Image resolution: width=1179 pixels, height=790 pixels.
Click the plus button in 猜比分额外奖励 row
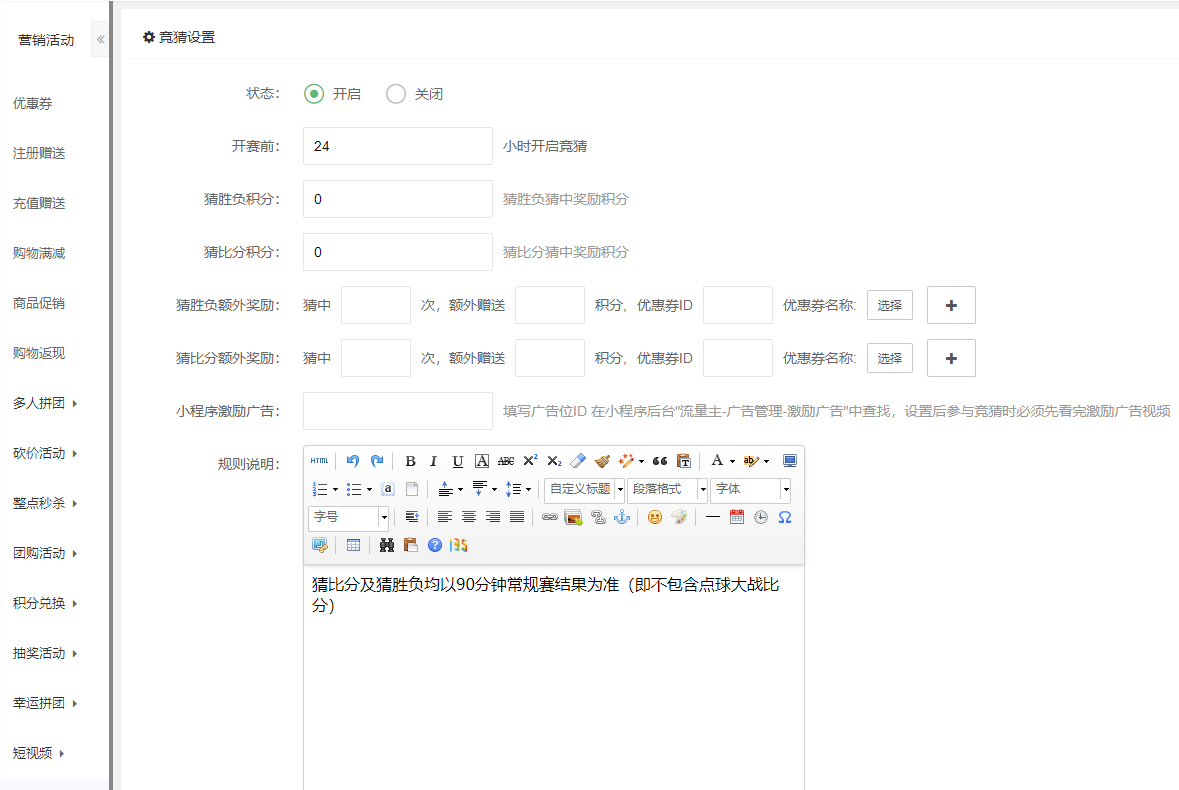pyautogui.click(x=951, y=358)
